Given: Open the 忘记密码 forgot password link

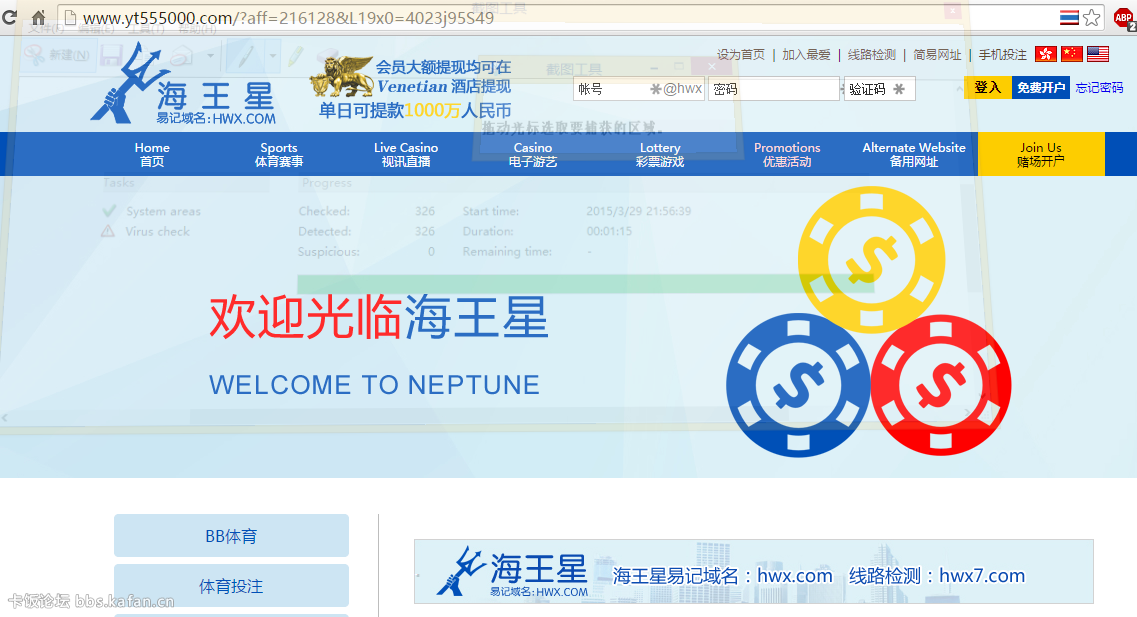Looking at the screenshot, I should click(1099, 88).
